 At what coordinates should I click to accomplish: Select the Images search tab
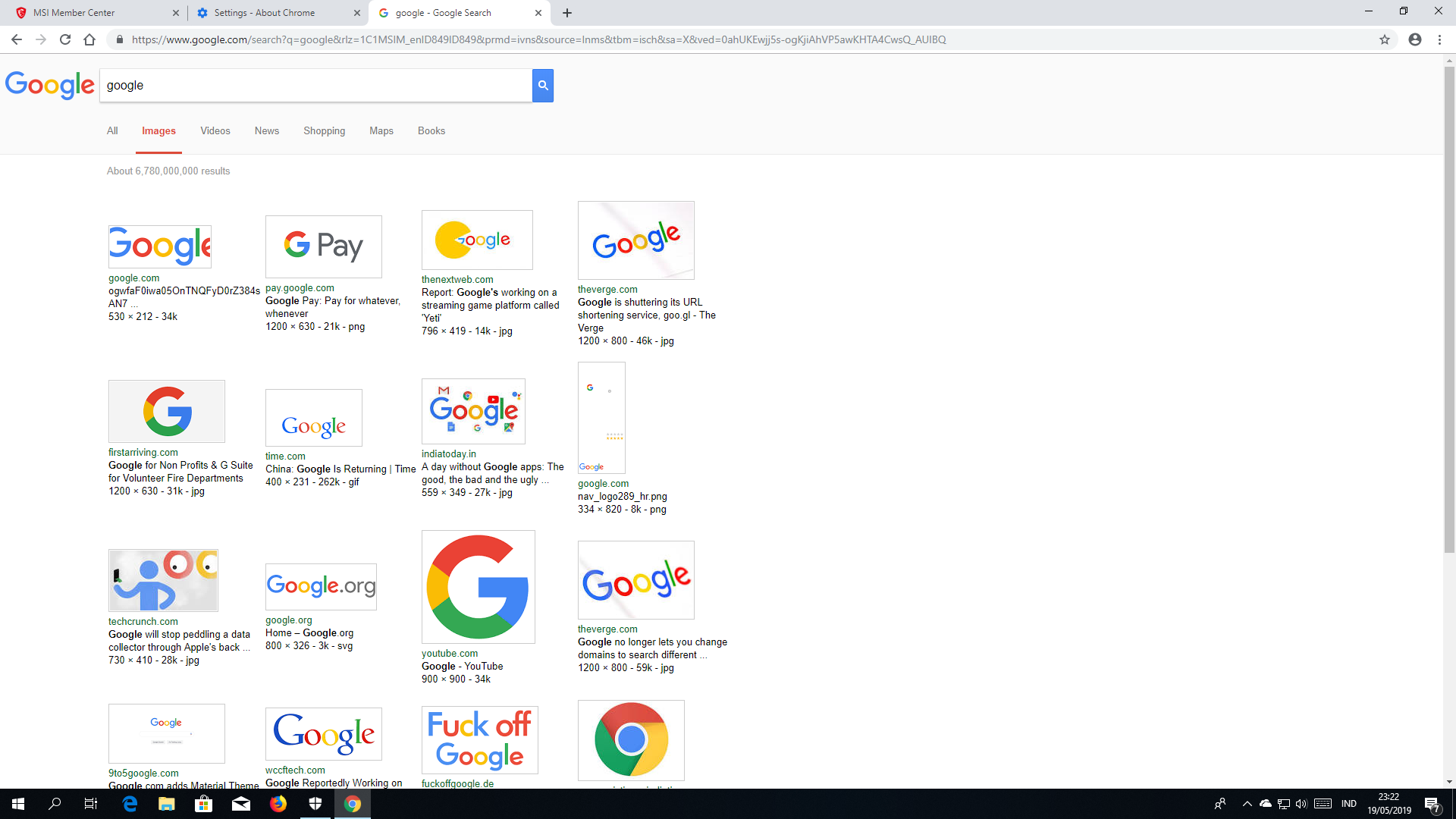pos(158,130)
